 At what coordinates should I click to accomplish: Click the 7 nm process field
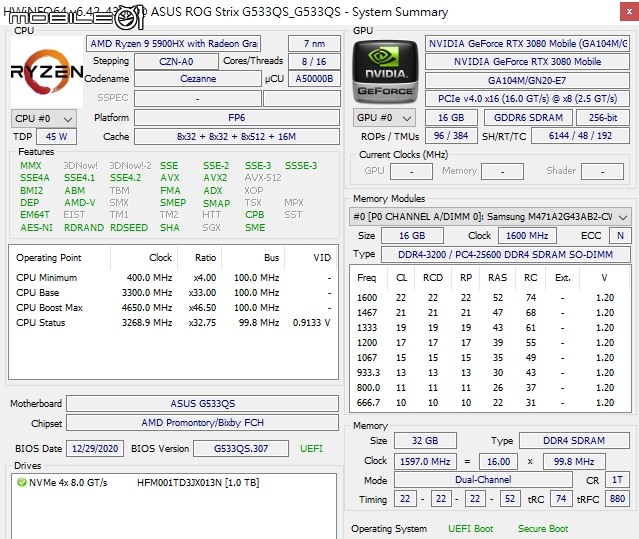click(314, 44)
